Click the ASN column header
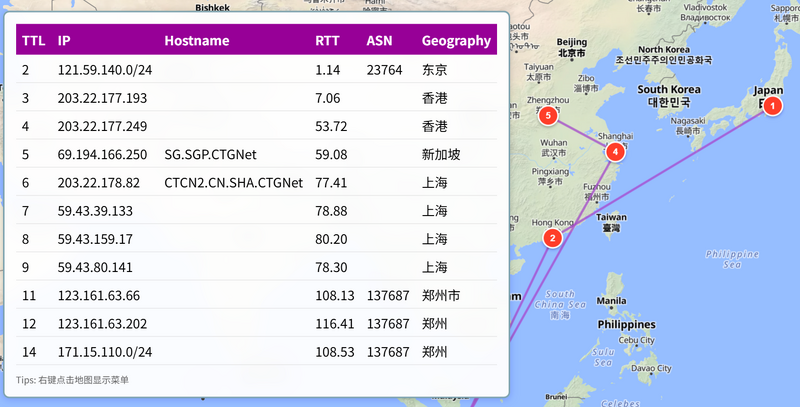 click(x=379, y=40)
